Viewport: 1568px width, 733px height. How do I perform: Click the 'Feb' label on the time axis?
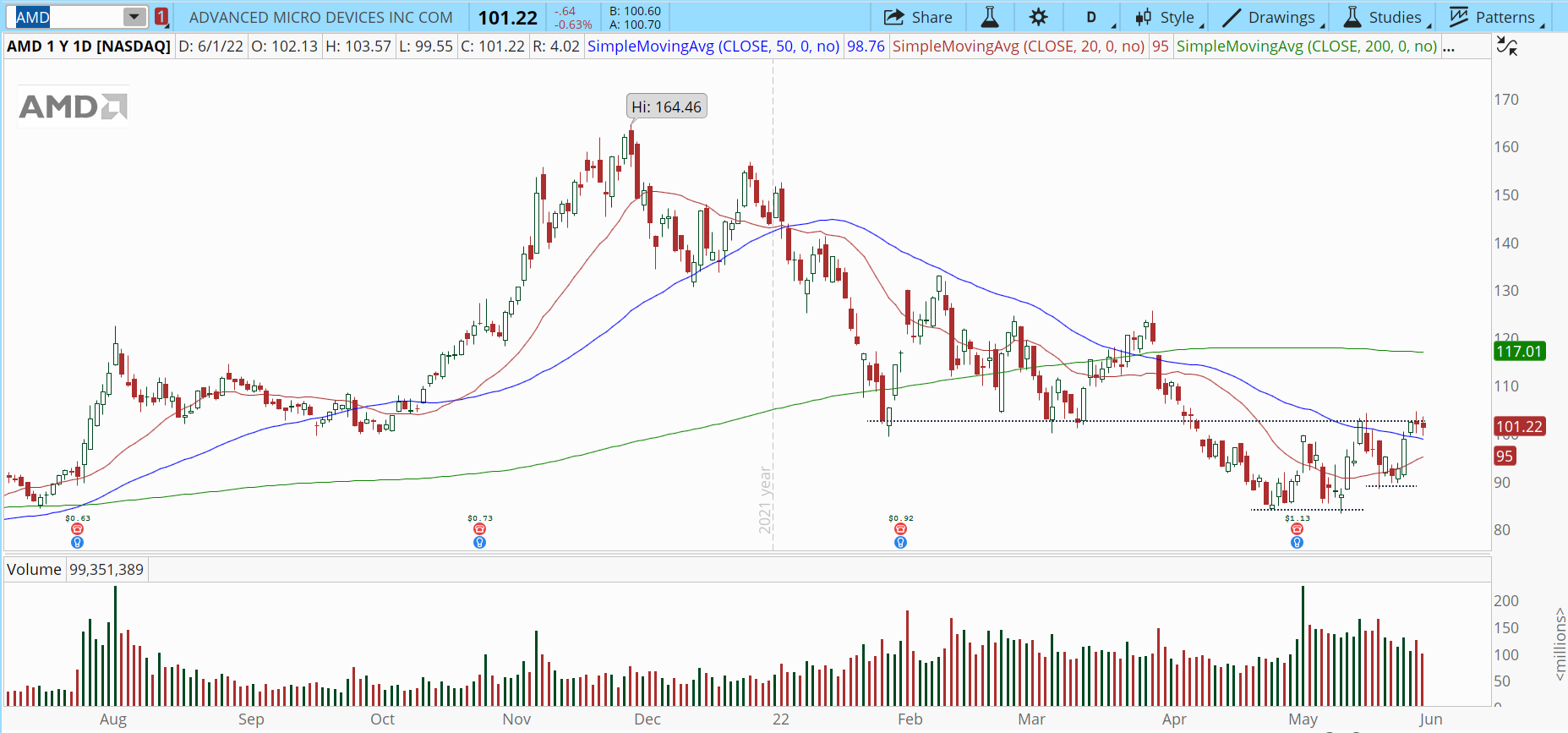[x=910, y=719]
